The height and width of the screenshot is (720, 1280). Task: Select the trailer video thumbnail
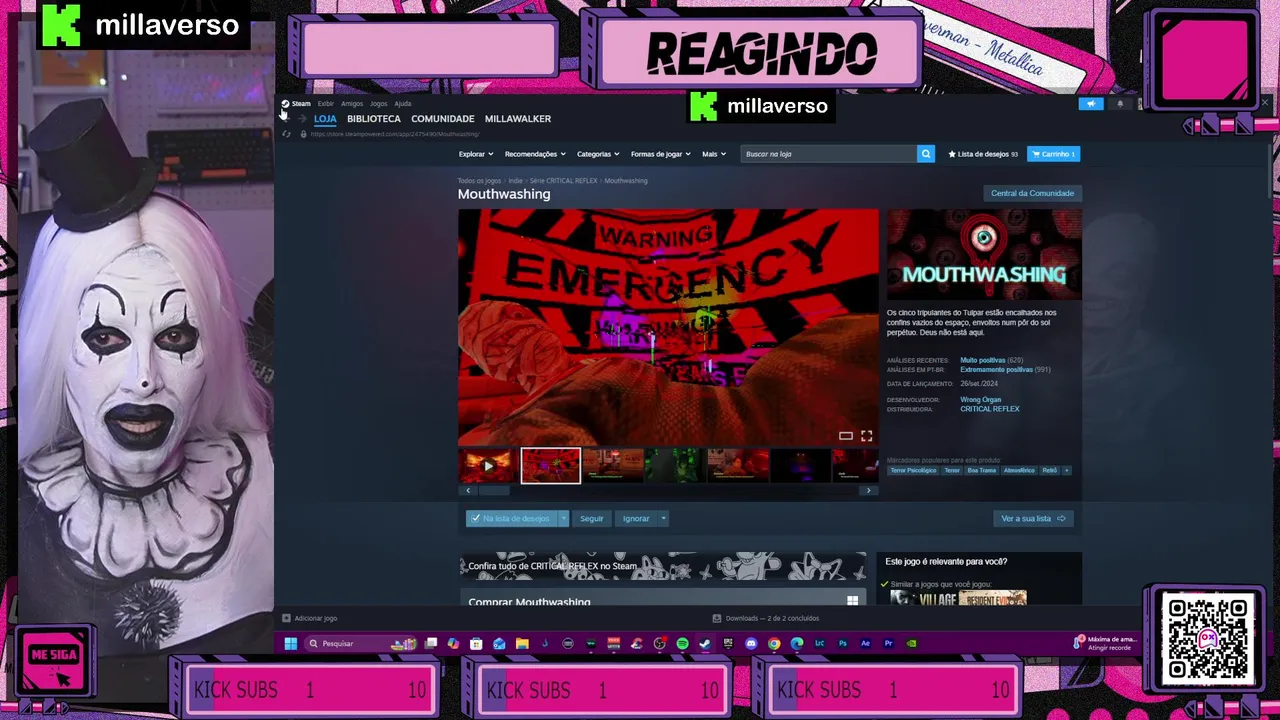click(488, 466)
